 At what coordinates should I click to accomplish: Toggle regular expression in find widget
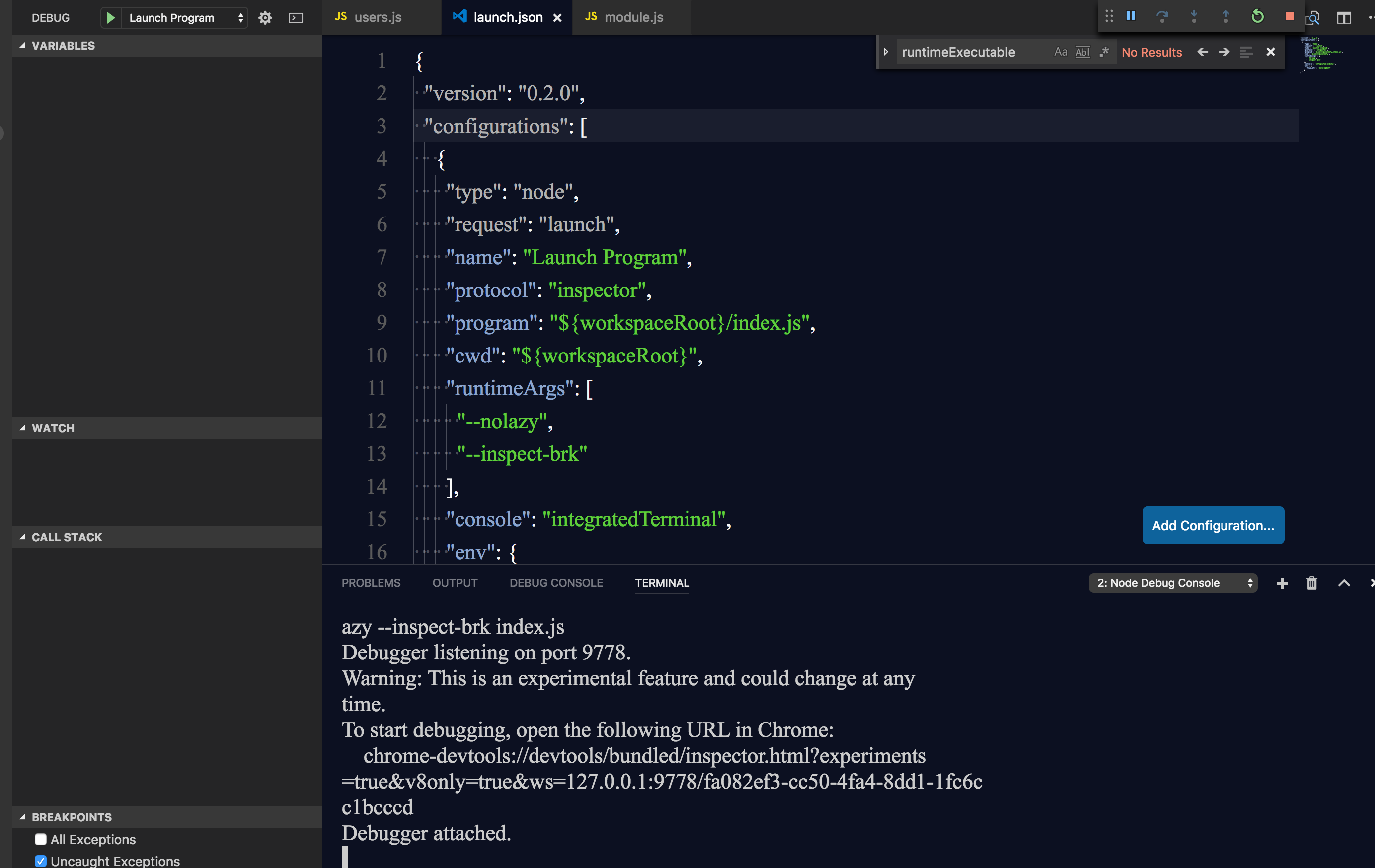[x=1104, y=52]
